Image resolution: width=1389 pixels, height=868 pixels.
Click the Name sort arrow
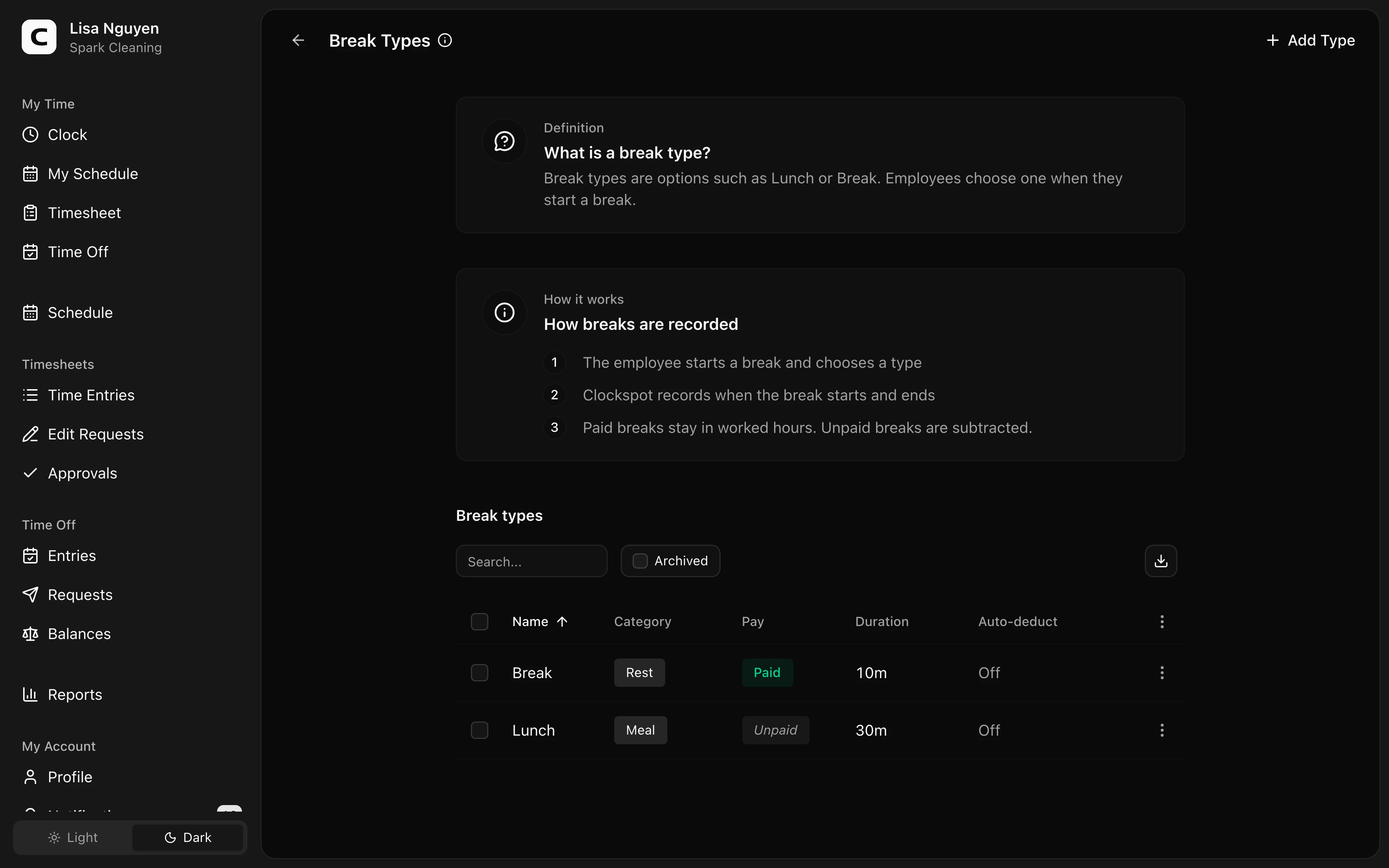point(562,622)
